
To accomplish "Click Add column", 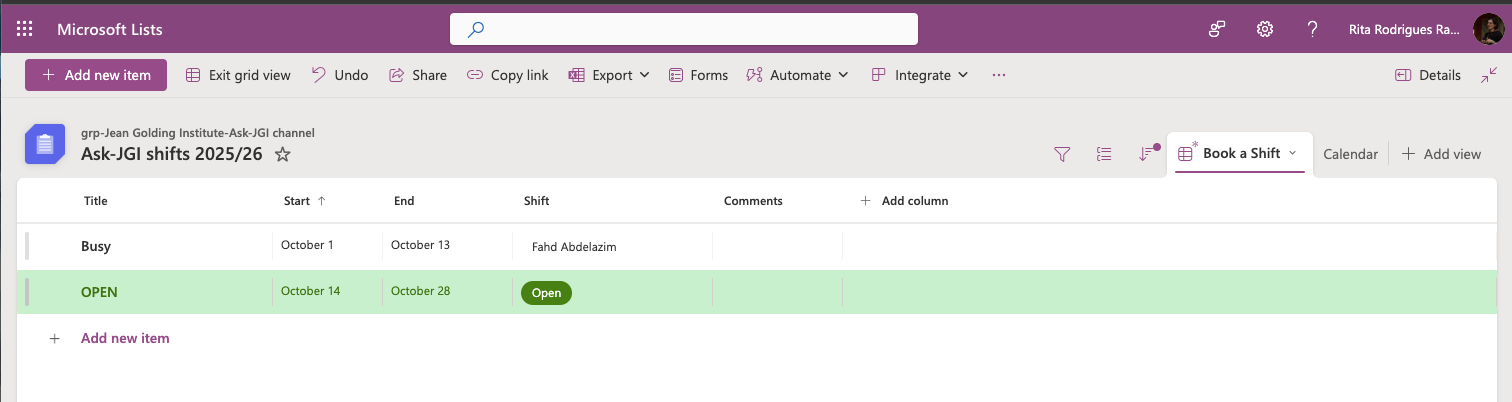I will (904, 201).
